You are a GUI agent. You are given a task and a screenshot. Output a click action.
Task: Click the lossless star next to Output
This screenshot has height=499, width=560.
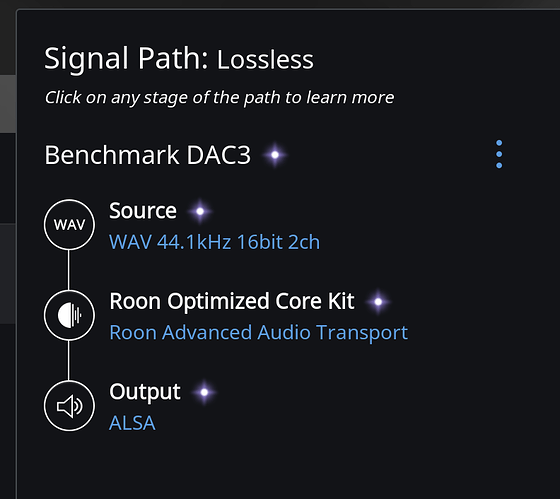[x=204, y=392]
